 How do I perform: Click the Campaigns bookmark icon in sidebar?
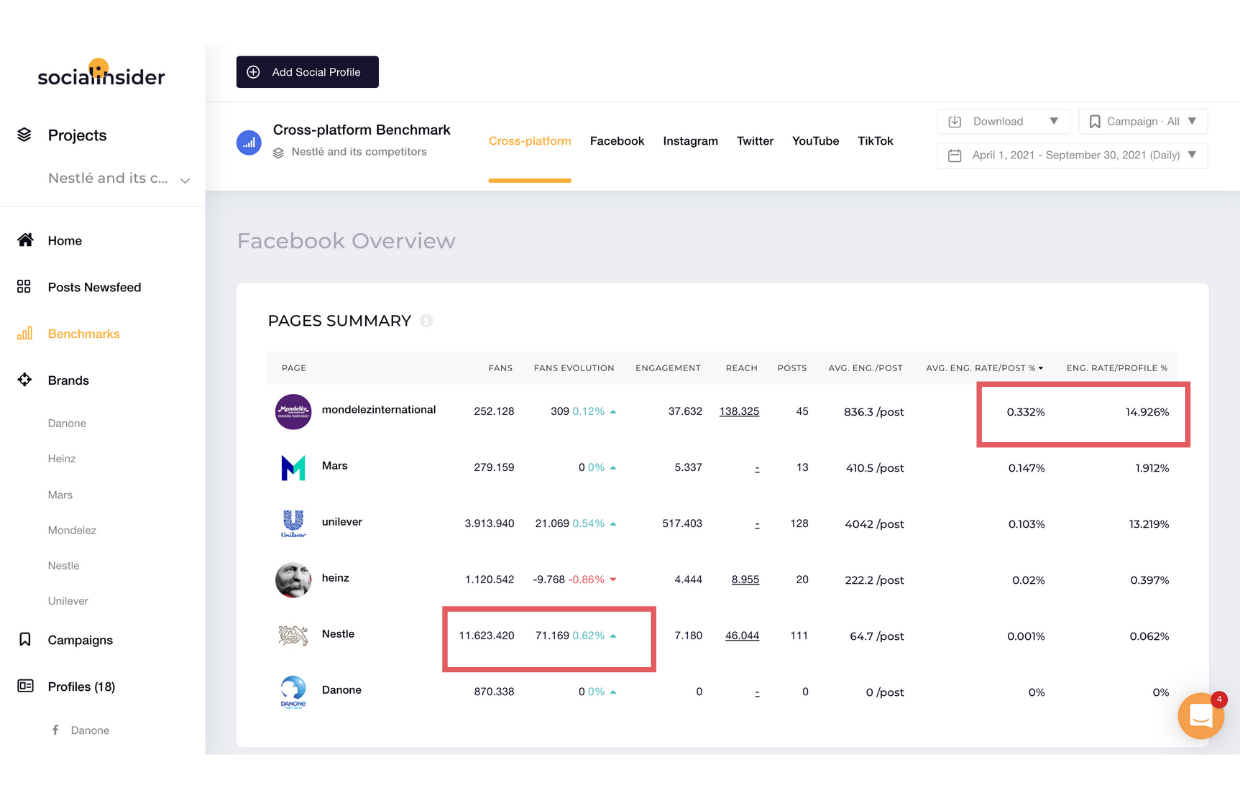coord(25,640)
